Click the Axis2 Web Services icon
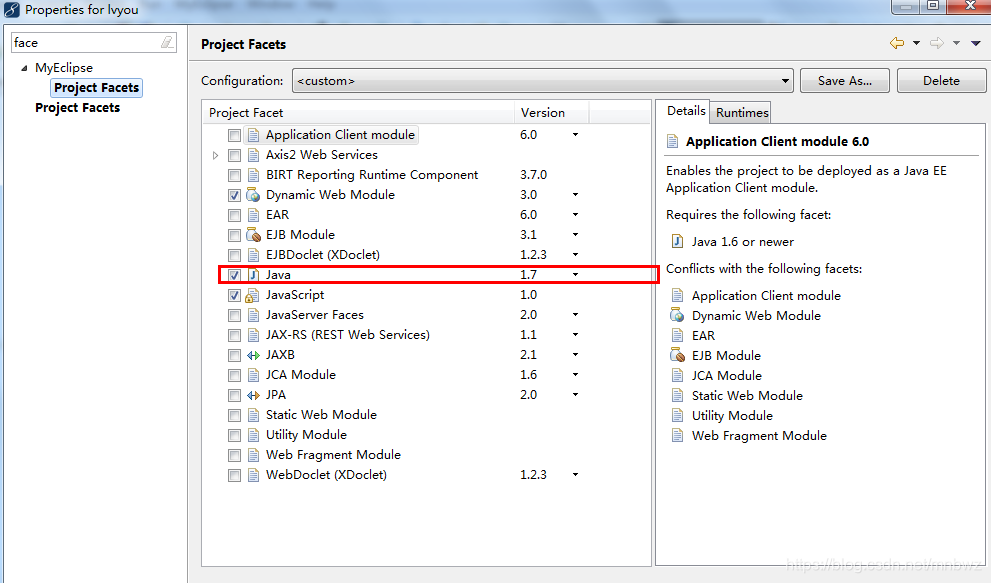Screen dimensions: 991x583 click(253, 155)
